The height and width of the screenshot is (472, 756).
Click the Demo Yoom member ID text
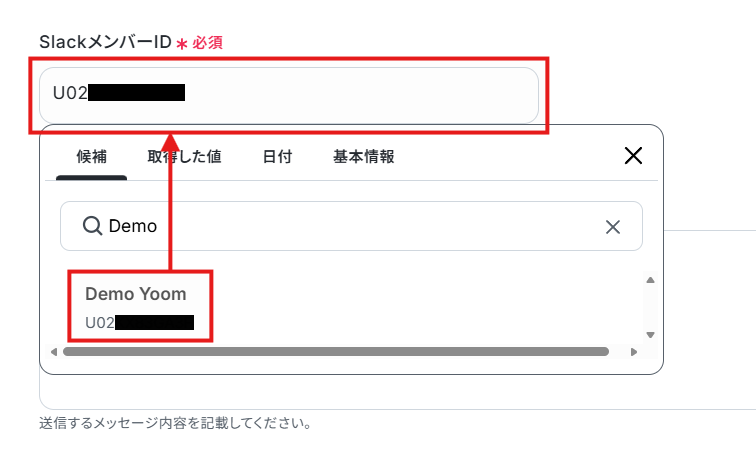[x=139, y=323]
